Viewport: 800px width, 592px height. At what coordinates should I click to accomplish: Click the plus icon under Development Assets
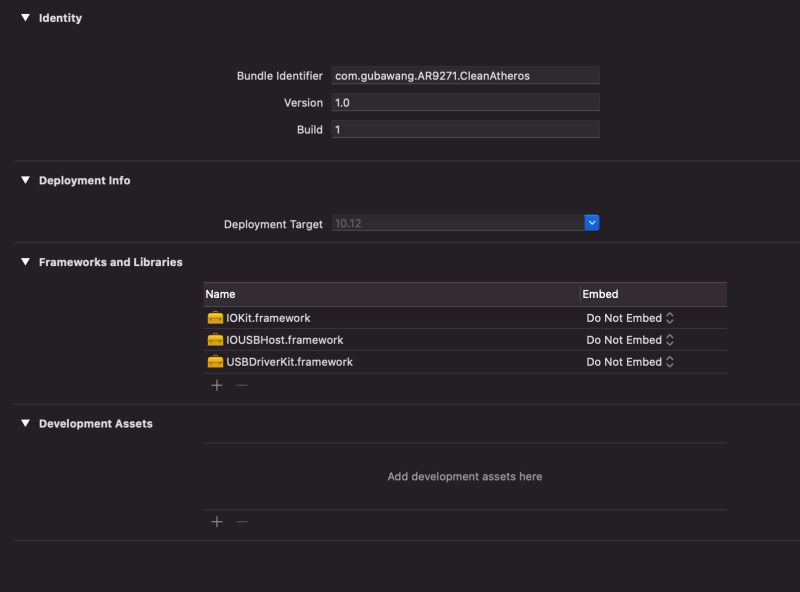215,521
